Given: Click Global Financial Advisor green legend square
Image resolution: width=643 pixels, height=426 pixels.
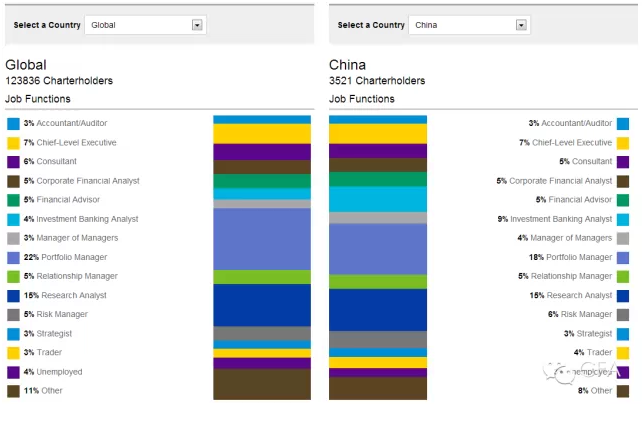Looking at the screenshot, I should [13, 200].
